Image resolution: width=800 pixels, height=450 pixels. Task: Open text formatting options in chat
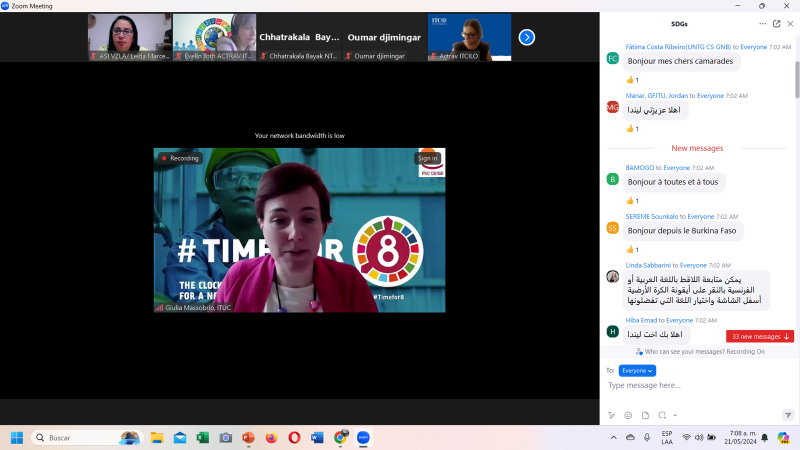pos(611,415)
